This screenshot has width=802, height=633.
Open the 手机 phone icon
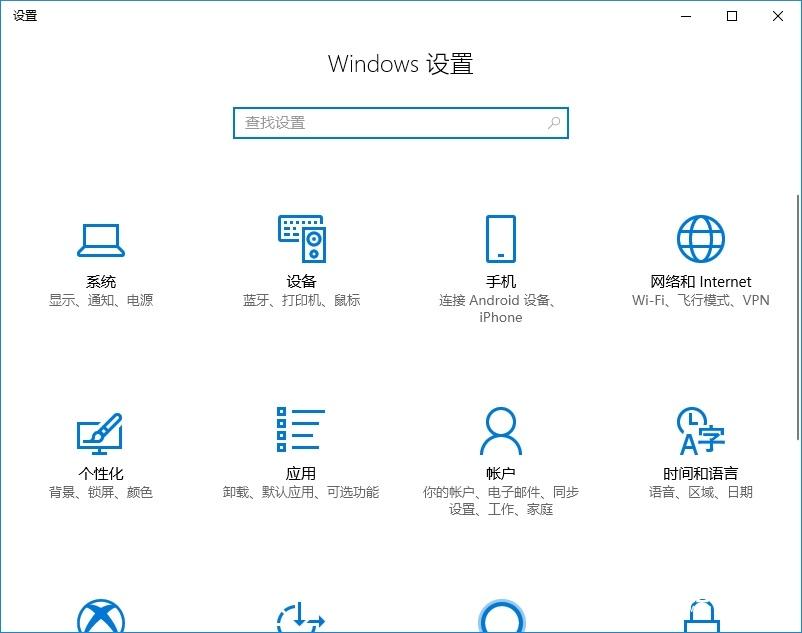501,239
